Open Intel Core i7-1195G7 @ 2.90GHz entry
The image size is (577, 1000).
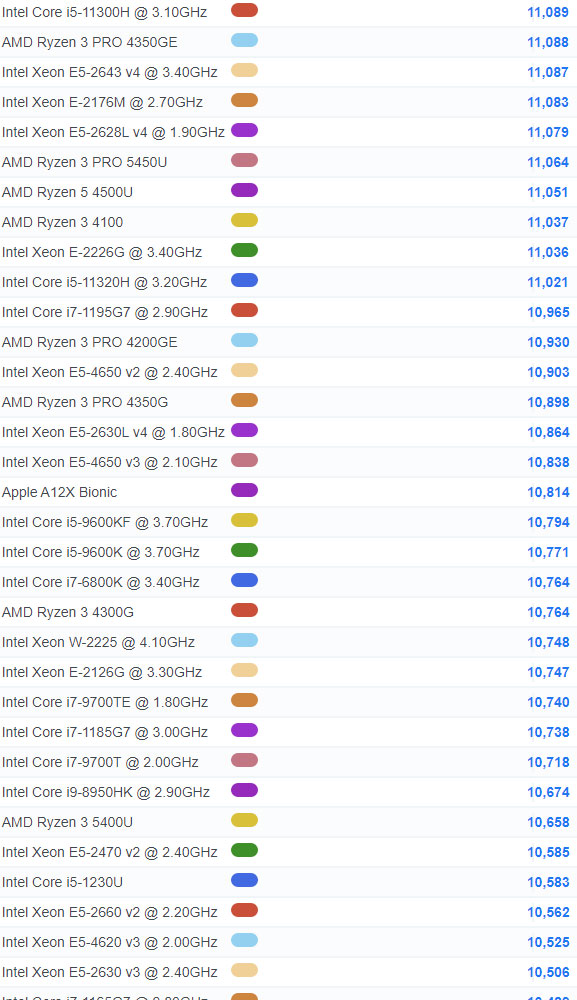coord(105,312)
